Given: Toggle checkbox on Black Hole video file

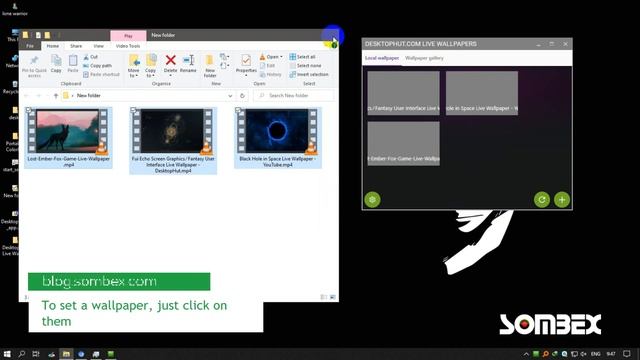Looking at the screenshot, I should coord(238,110).
